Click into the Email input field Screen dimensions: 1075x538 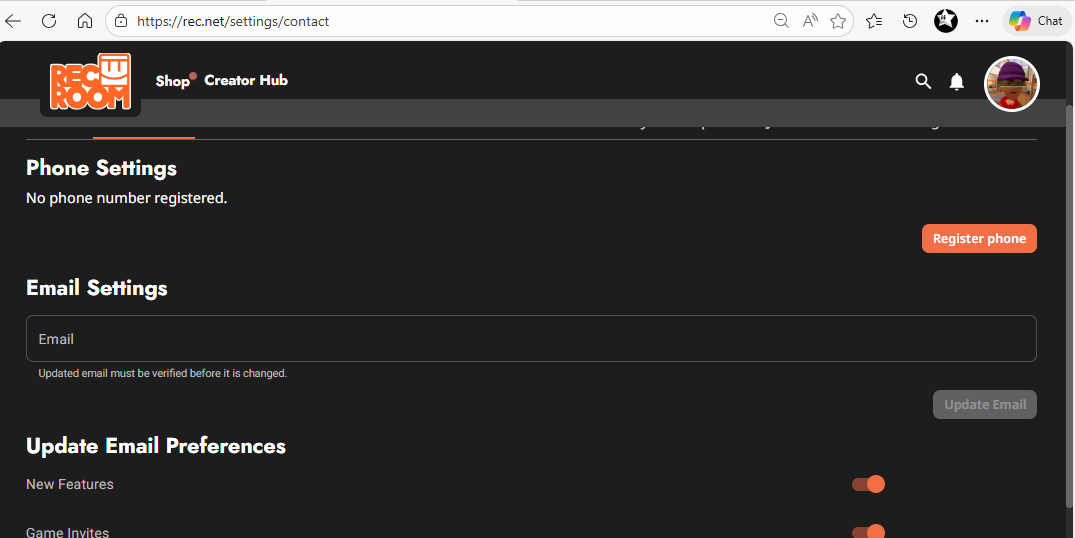click(x=530, y=339)
